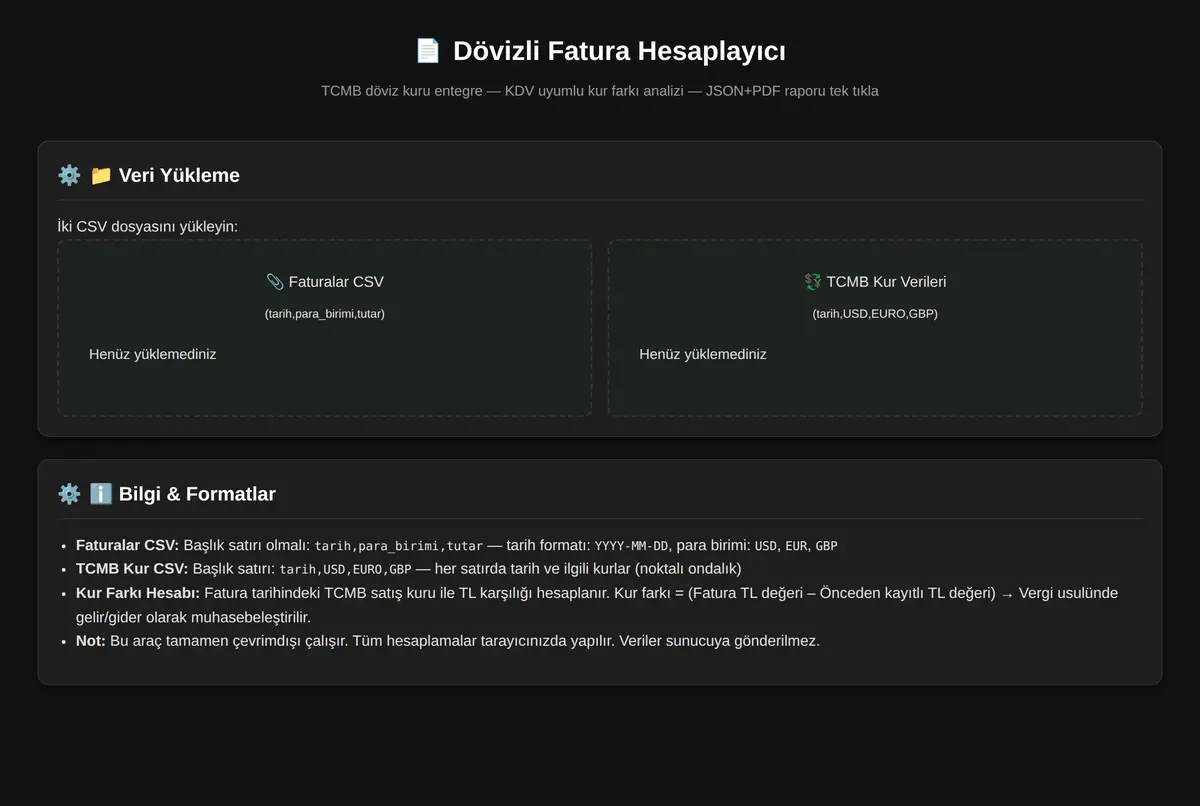Click the phrase Veriler sunucuya gönderilmez

coord(720,641)
